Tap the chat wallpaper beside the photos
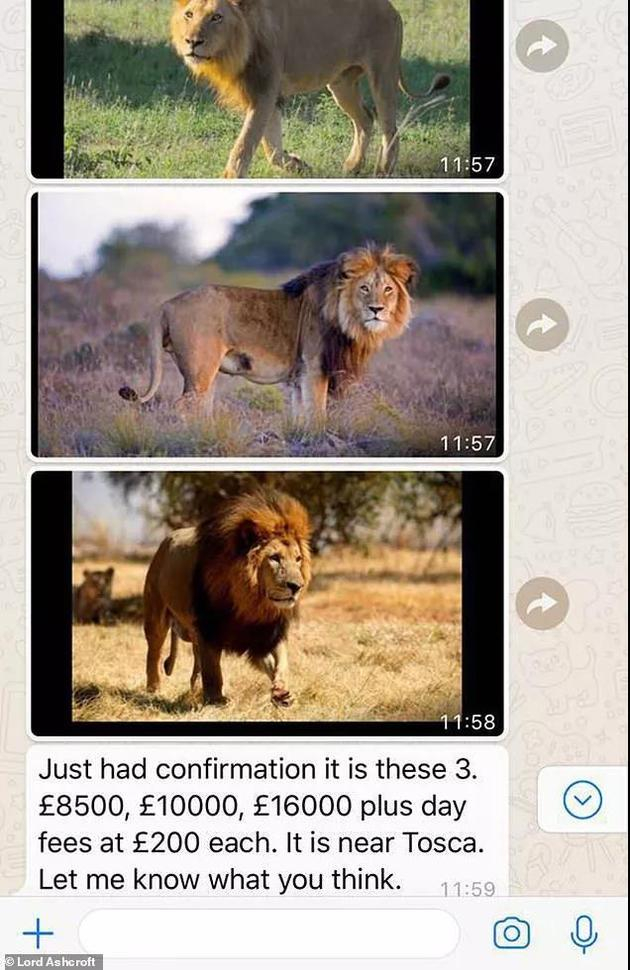Viewport: 630px width, 970px height. (572, 464)
